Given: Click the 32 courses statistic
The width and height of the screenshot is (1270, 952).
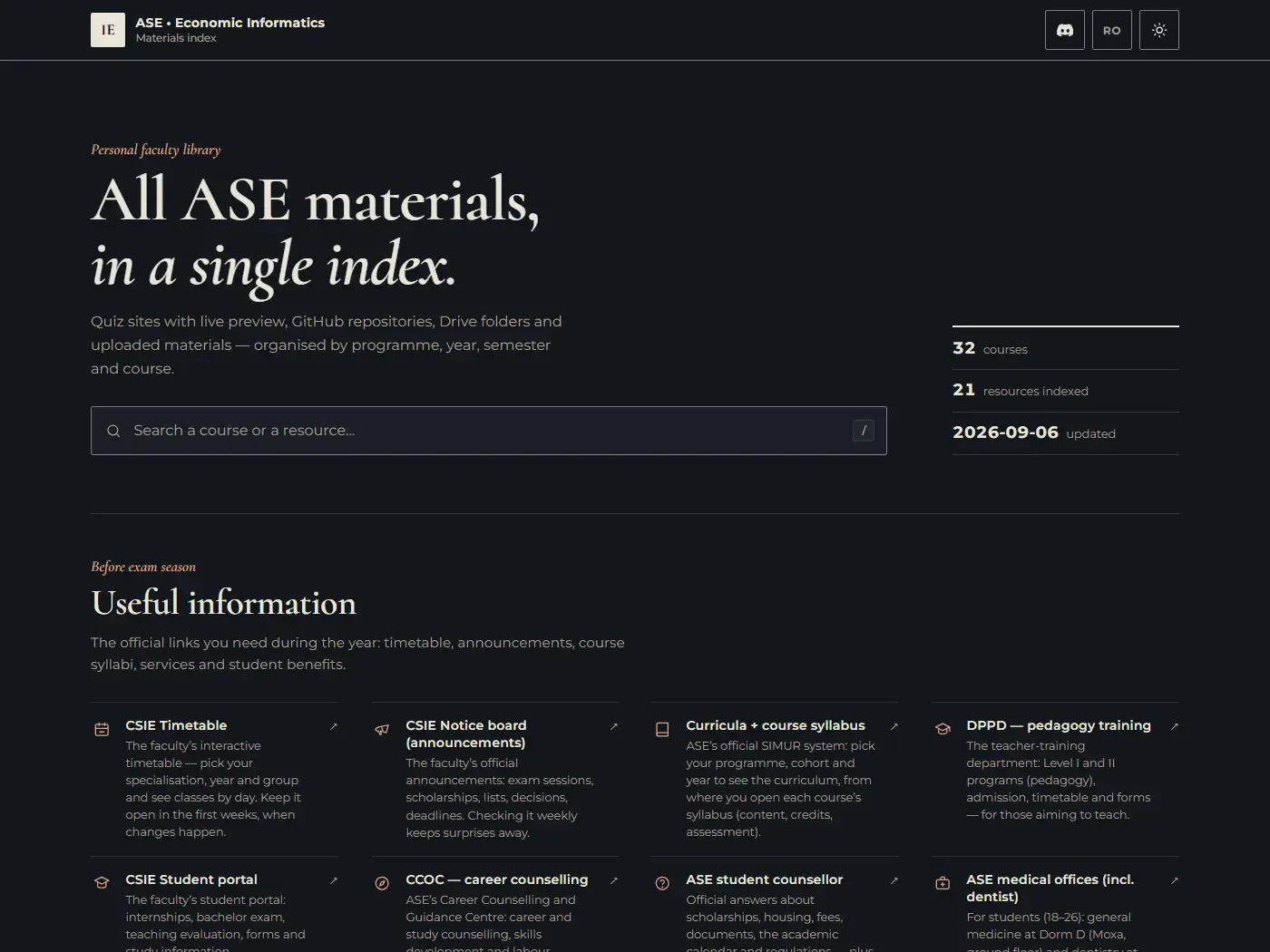Looking at the screenshot, I should [991, 348].
